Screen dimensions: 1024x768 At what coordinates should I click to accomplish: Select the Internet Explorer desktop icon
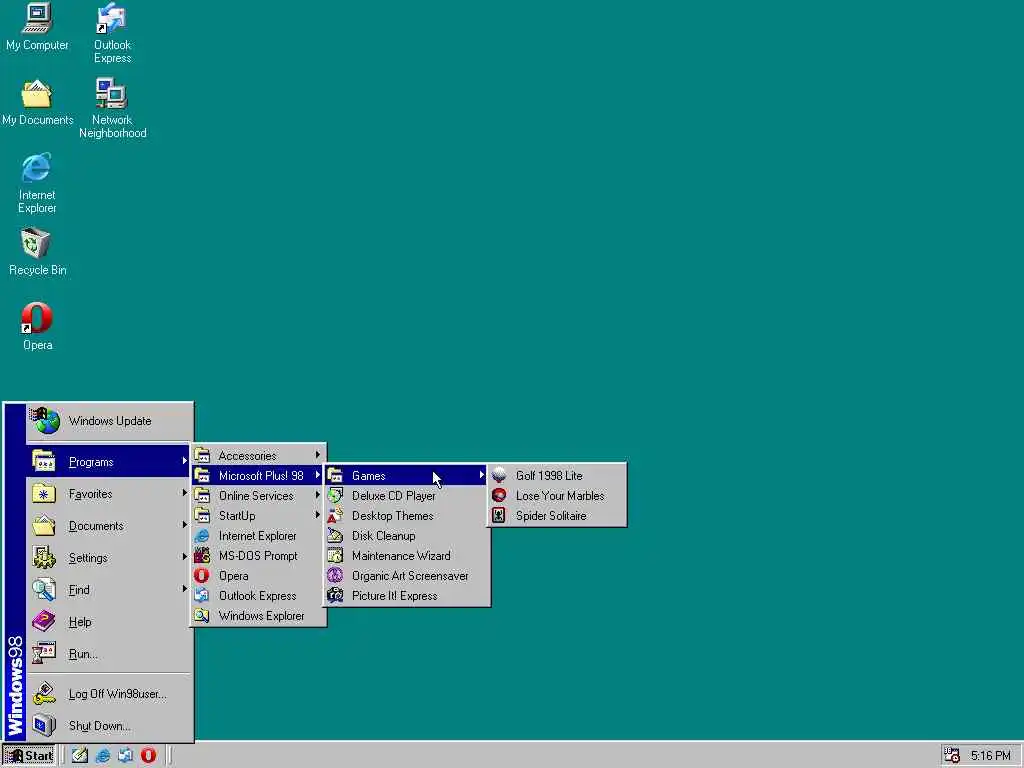tap(37, 183)
